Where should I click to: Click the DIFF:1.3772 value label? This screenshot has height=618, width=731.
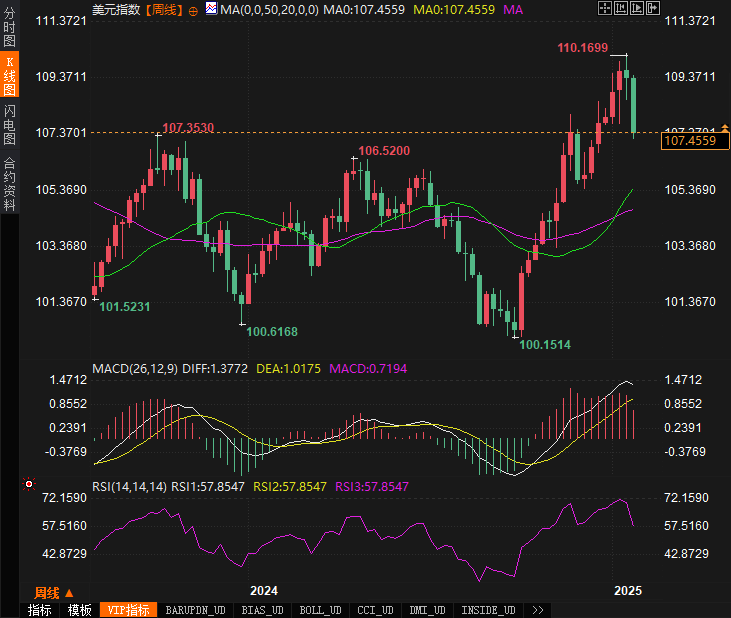point(215,369)
